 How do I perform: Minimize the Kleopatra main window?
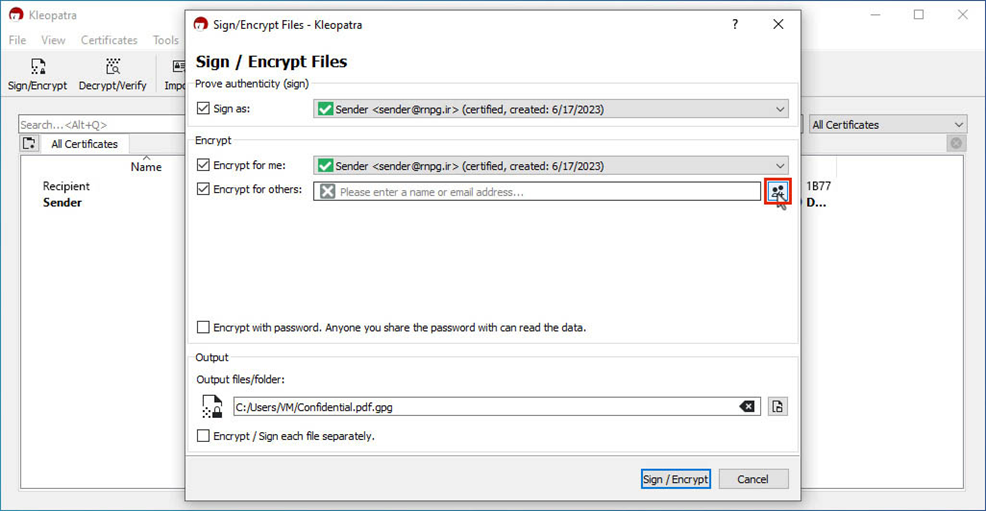[875, 14]
